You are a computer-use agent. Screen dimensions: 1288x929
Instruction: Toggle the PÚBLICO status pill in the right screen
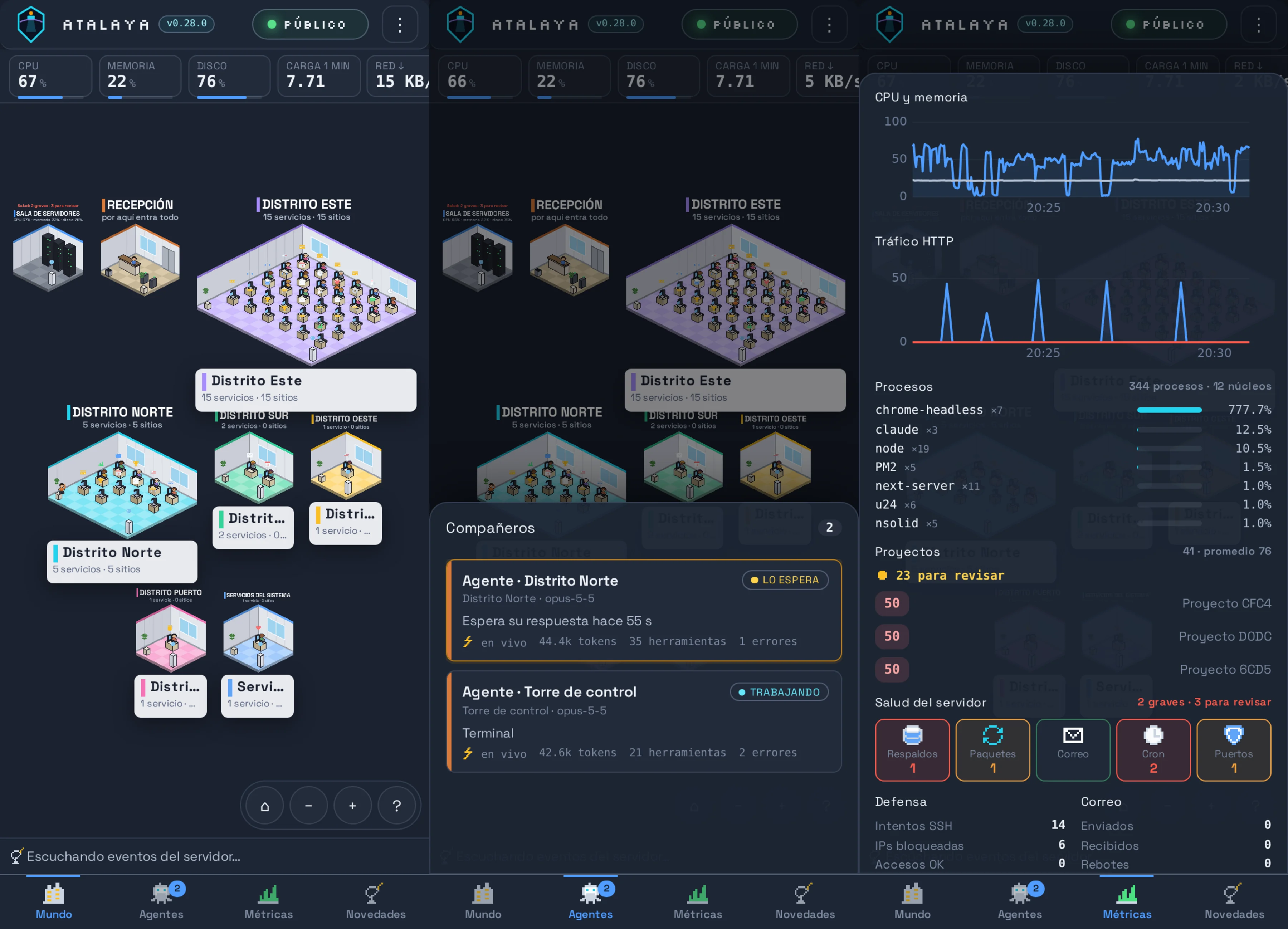pyautogui.click(x=1169, y=24)
